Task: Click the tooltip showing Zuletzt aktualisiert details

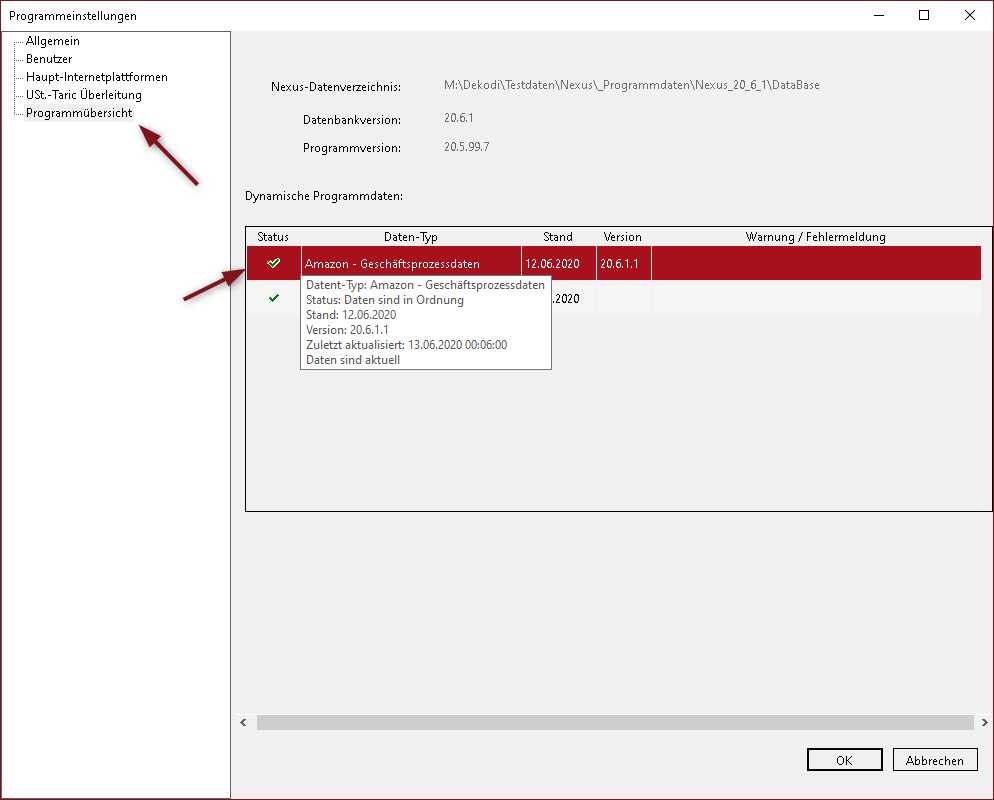Action: point(425,344)
